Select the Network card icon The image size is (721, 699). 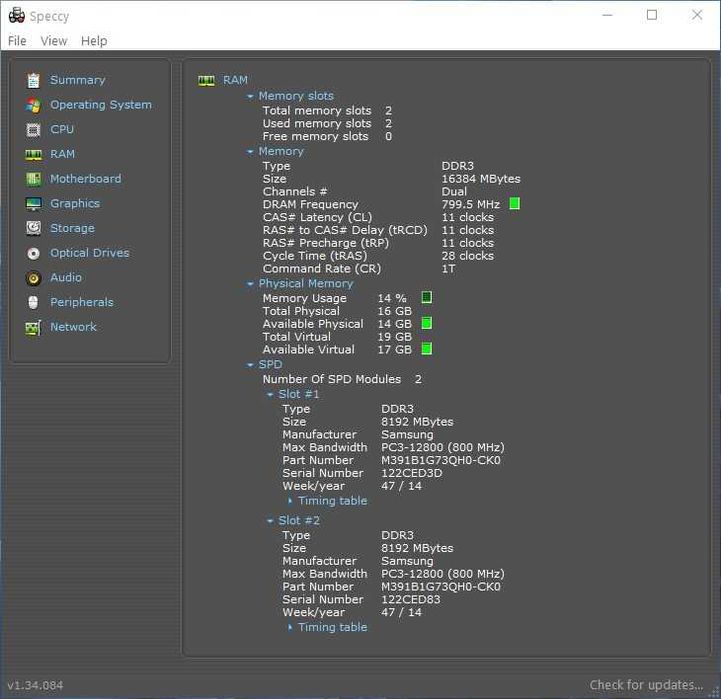33,328
